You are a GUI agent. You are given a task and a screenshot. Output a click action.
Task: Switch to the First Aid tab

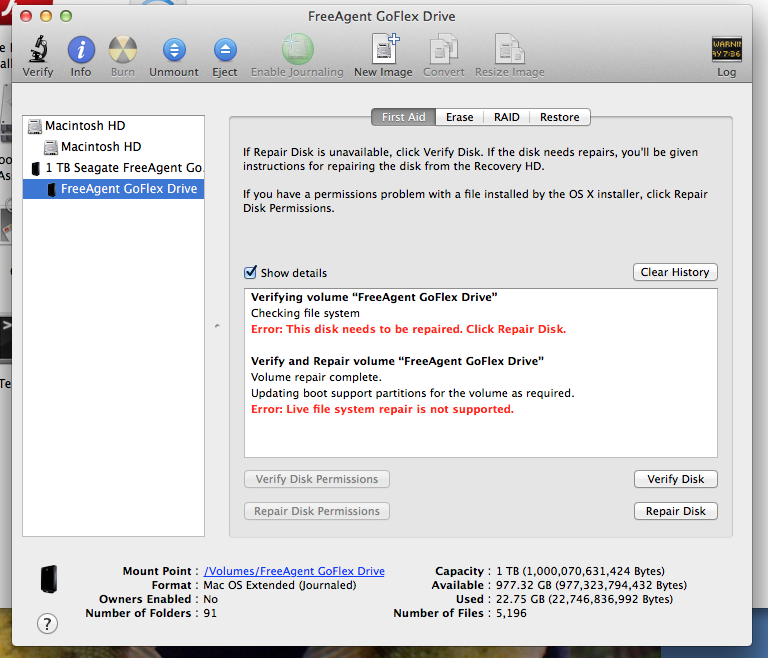pos(403,117)
